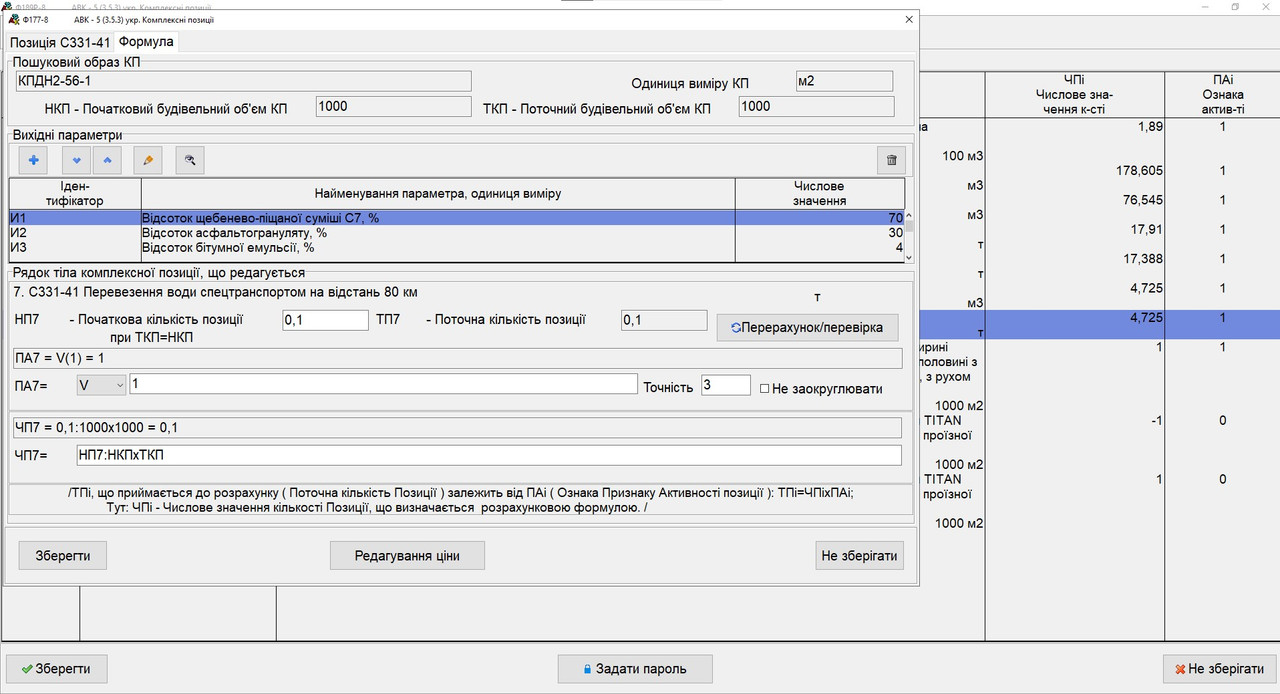Click the ЧПі value '-1' in the background table
The image size is (1280, 694).
1157,421
